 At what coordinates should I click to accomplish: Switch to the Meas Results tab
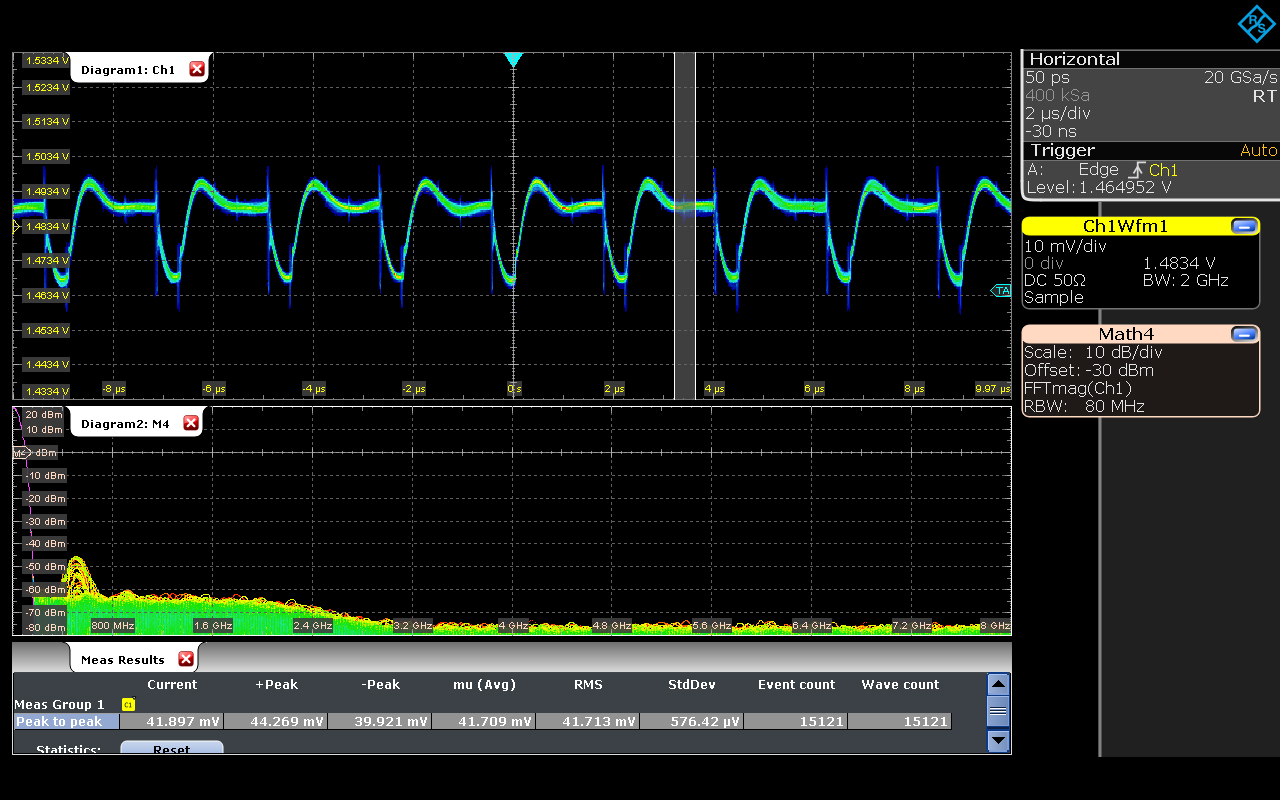point(122,660)
